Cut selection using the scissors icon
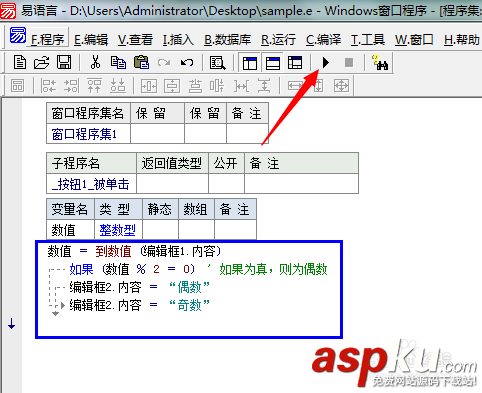Image resolution: width=482 pixels, height=393 pixels. pyautogui.click(x=95, y=62)
